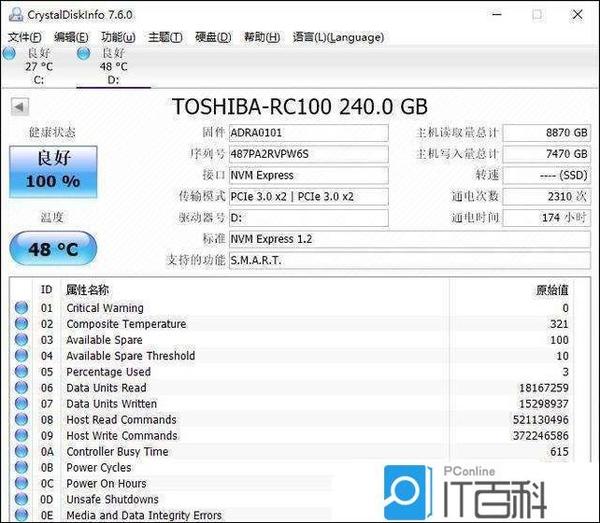The height and width of the screenshot is (523, 600).
Task: Open the 功能(u) menu
Action: coord(118,37)
